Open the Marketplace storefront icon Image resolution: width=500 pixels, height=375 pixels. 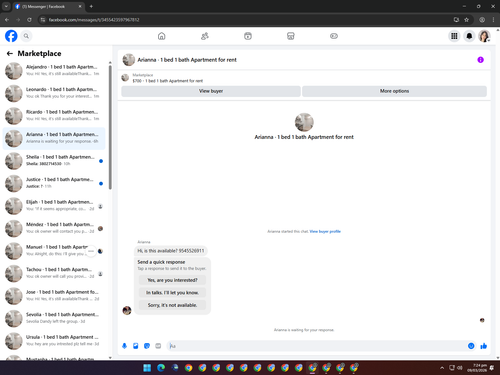point(291,36)
